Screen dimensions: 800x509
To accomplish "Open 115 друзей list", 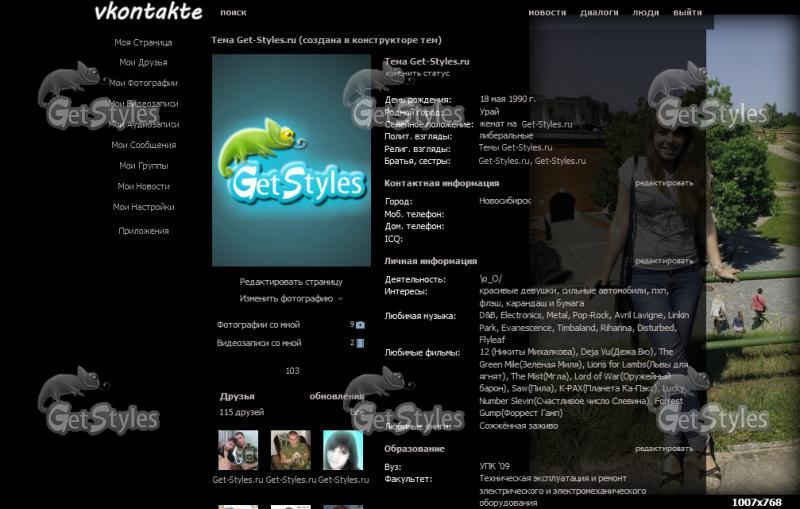I will (x=242, y=412).
